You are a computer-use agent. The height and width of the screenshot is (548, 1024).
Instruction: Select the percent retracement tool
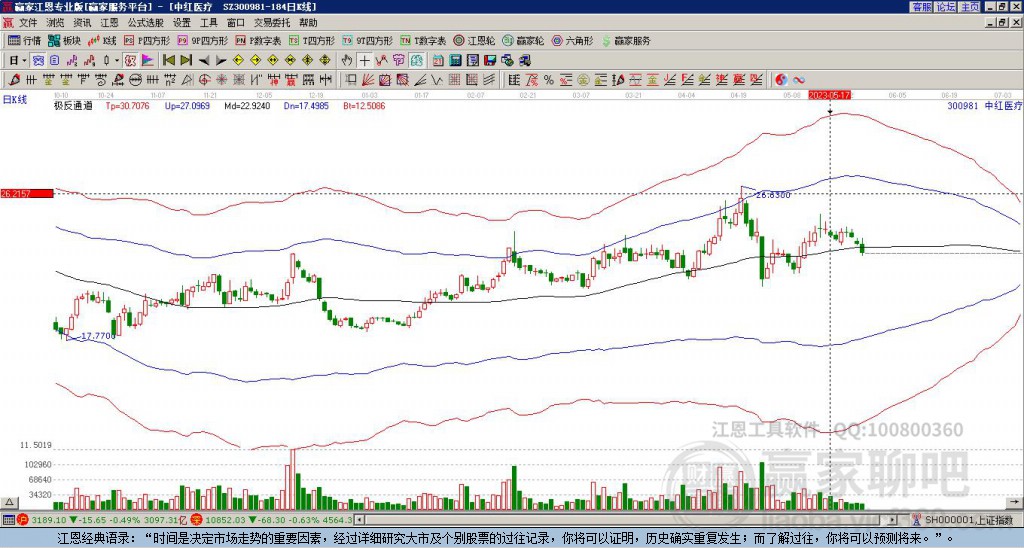pos(549,80)
